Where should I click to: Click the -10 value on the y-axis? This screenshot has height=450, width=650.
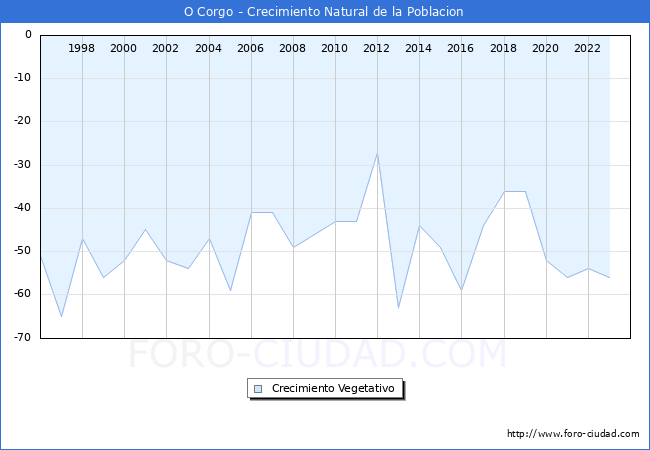[x=22, y=77]
